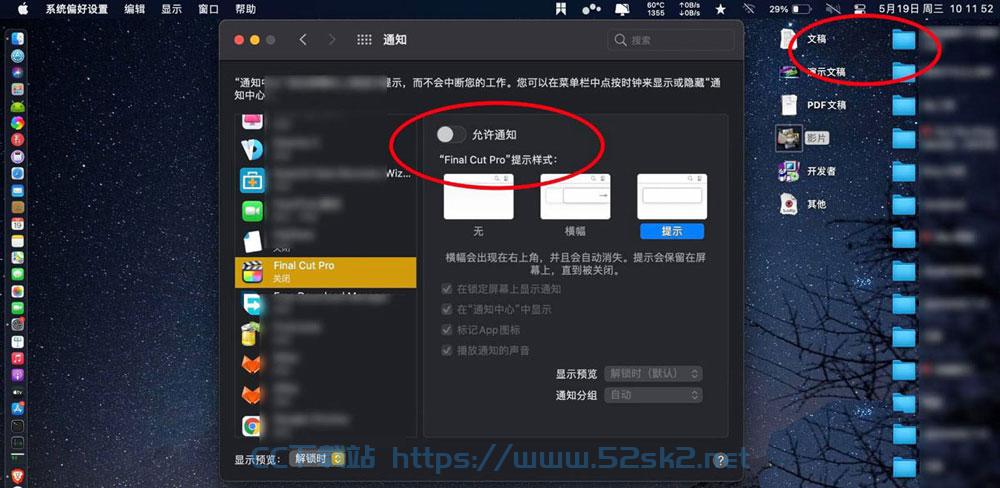
Task: Open the 其他 stack on the desktop
Action: coord(804,204)
